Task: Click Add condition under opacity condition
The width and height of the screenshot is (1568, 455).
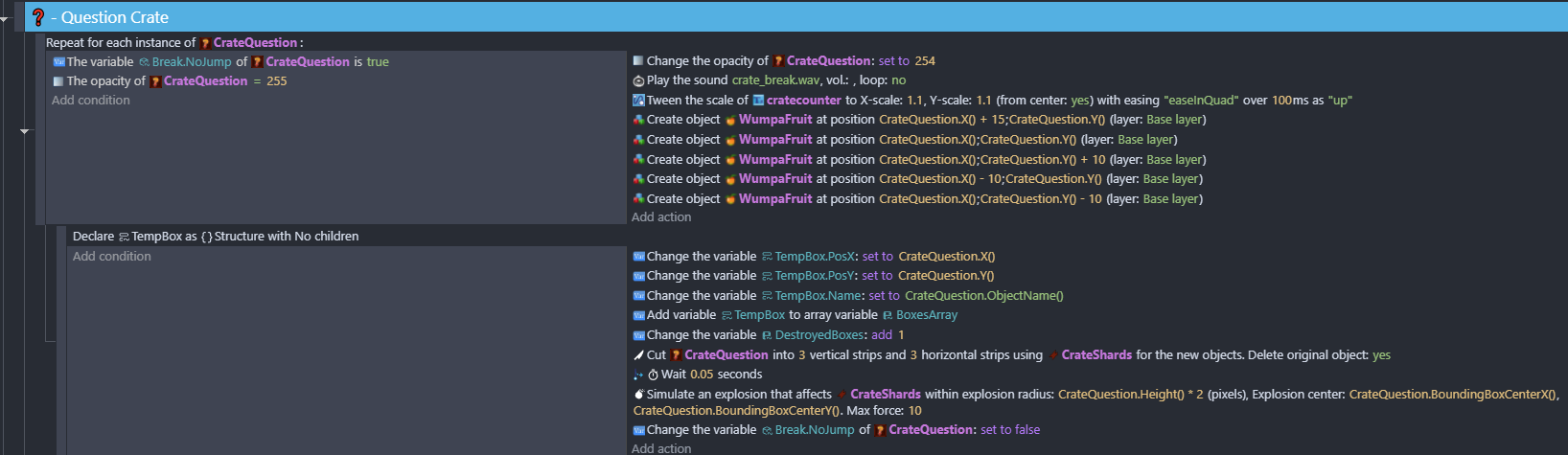Action: point(91,101)
